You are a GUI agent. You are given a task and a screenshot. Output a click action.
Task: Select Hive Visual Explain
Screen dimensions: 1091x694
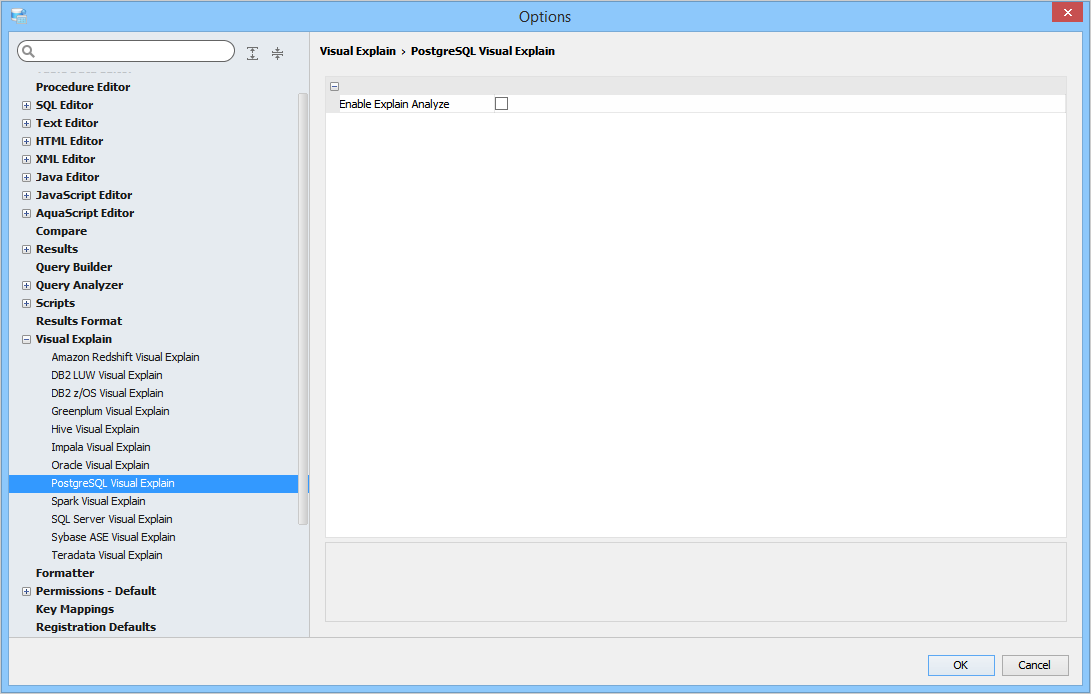[95, 429]
